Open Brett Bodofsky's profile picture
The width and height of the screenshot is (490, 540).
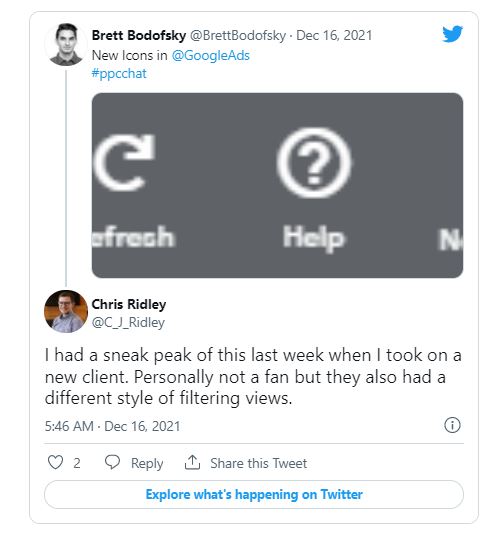(x=66, y=44)
